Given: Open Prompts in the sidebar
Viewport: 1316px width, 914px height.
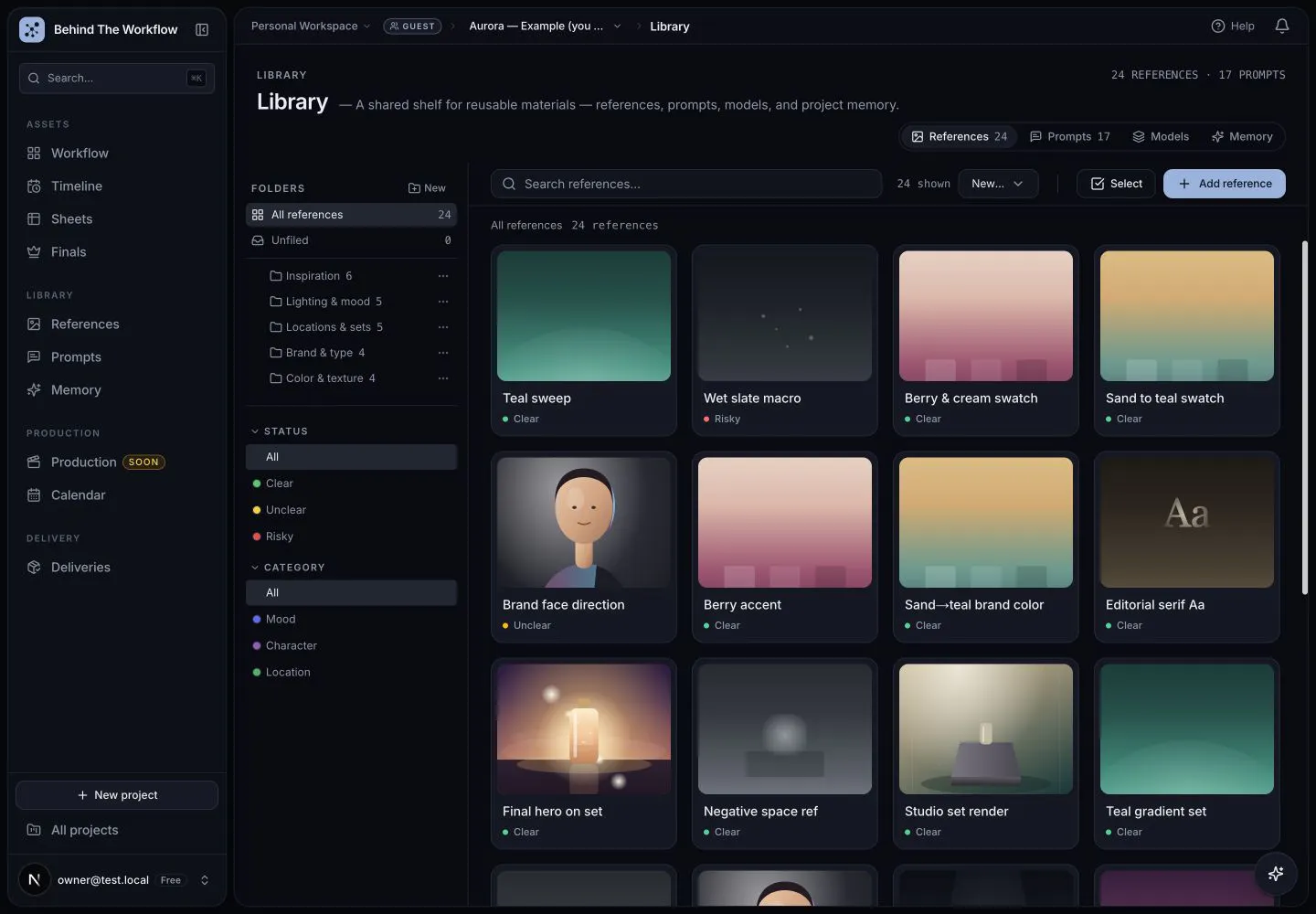Looking at the screenshot, I should [x=117, y=356].
